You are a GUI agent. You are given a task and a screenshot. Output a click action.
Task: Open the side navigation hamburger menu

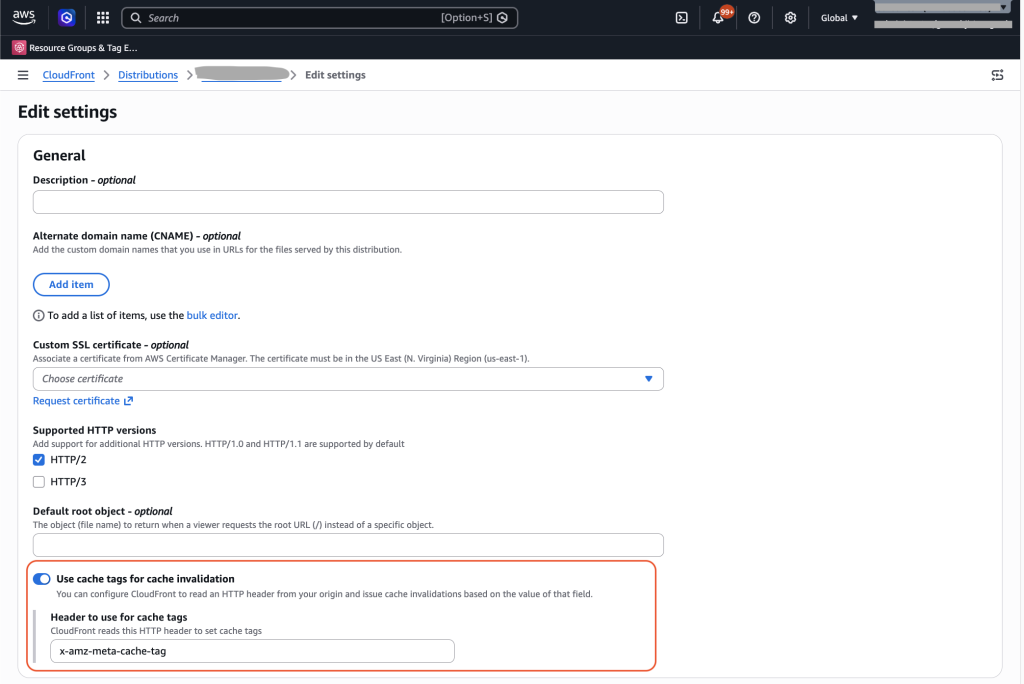point(23,75)
